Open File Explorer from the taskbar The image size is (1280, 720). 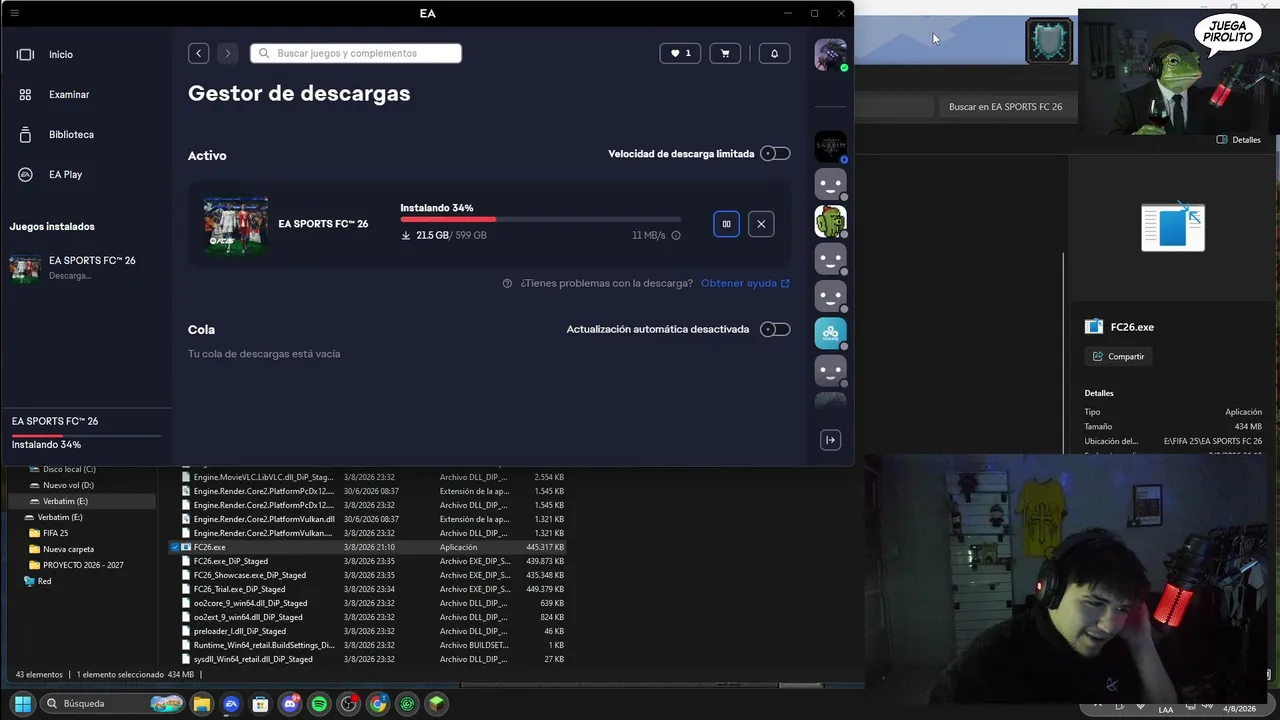pyautogui.click(x=202, y=704)
